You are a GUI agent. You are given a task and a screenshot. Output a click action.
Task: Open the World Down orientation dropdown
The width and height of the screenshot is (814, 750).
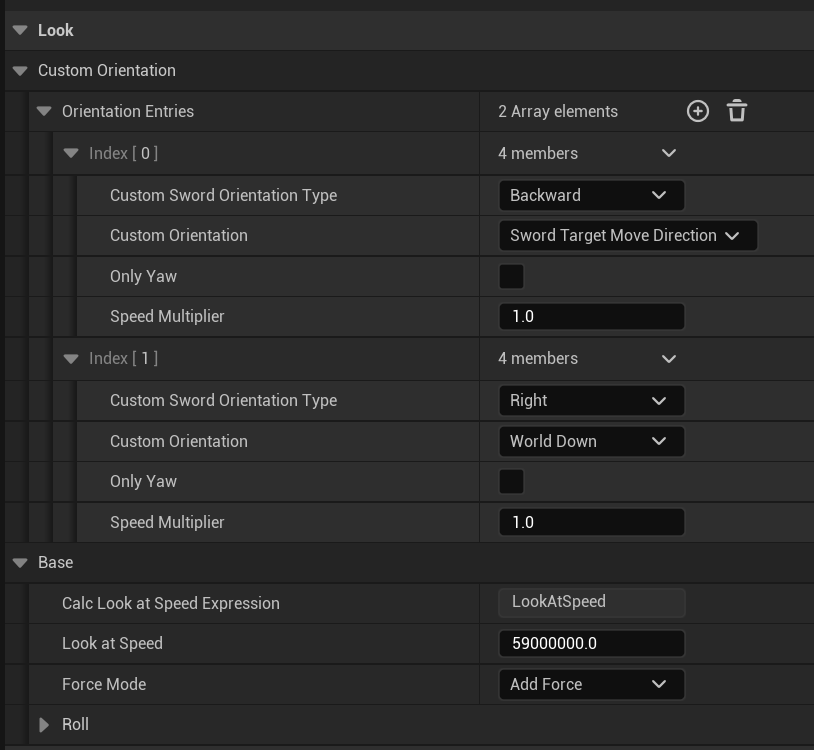coord(591,441)
